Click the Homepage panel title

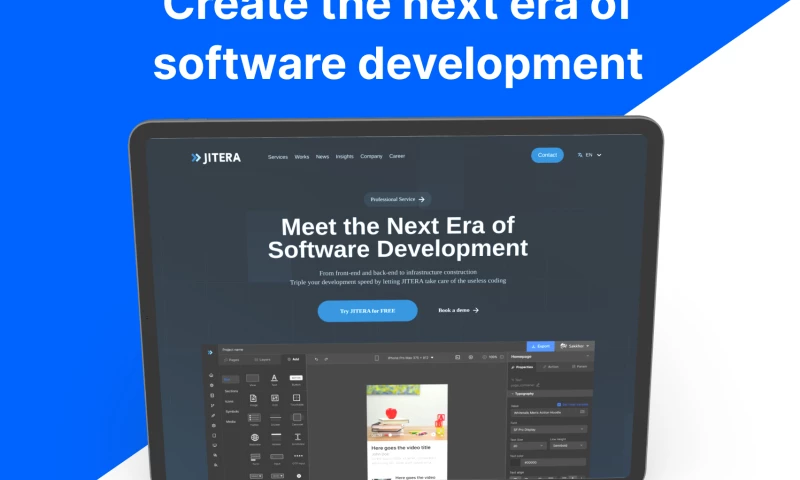[521, 357]
